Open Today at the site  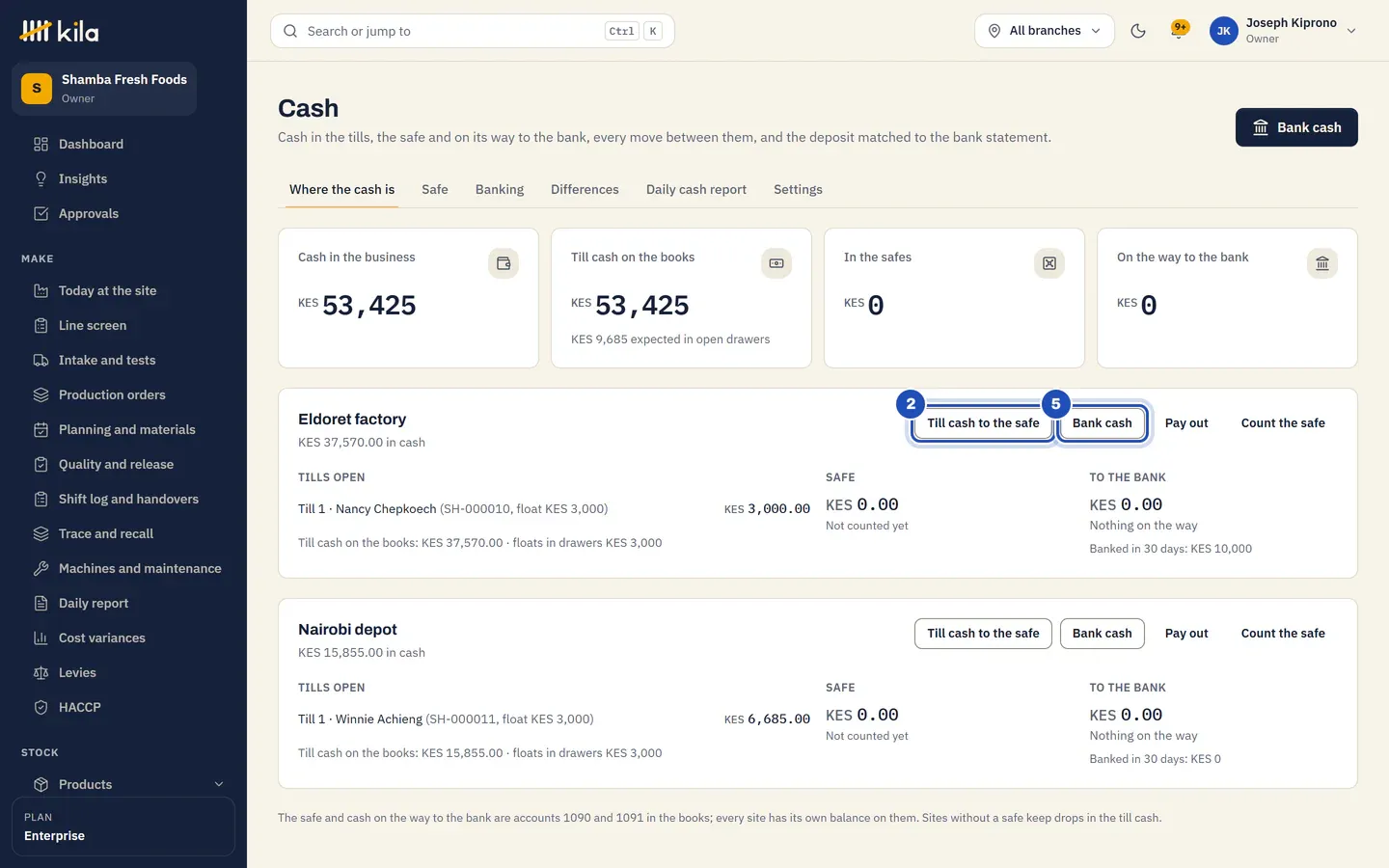pyautogui.click(x=123, y=290)
